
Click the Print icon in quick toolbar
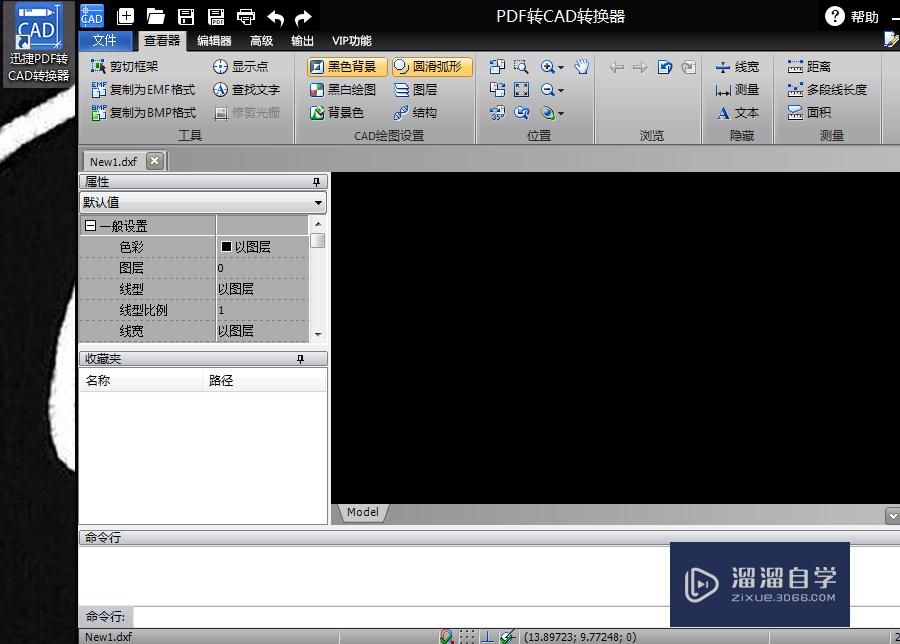click(245, 16)
